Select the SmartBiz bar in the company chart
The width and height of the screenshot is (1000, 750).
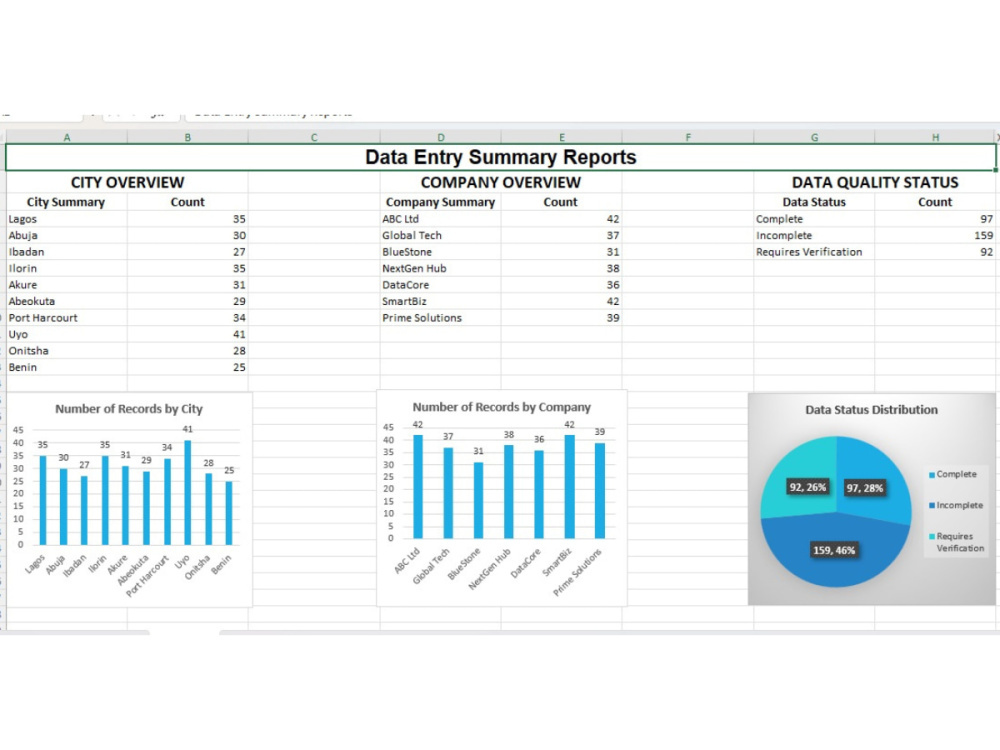570,487
